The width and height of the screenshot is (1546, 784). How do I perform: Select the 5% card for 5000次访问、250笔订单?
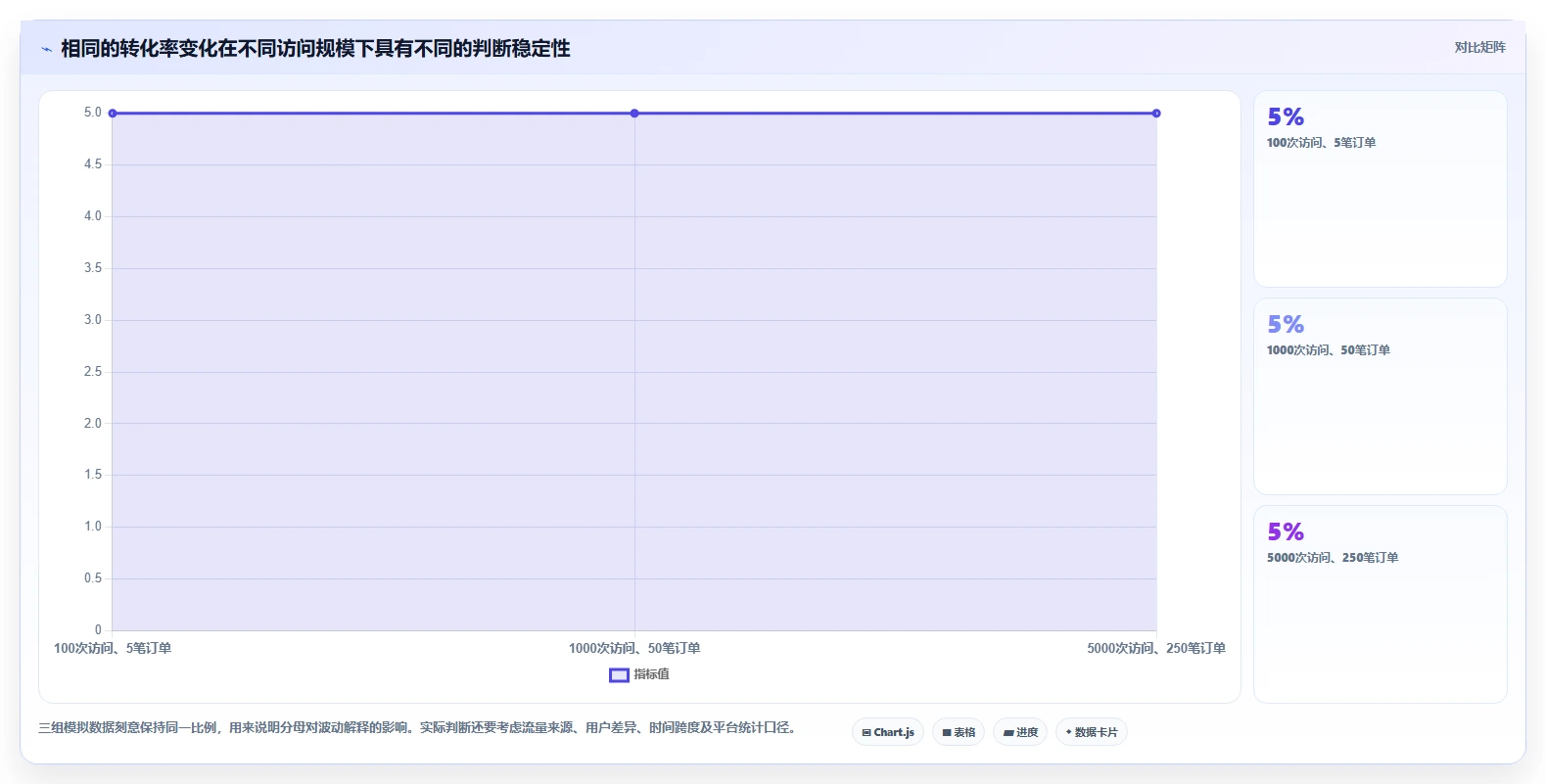tap(1381, 604)
